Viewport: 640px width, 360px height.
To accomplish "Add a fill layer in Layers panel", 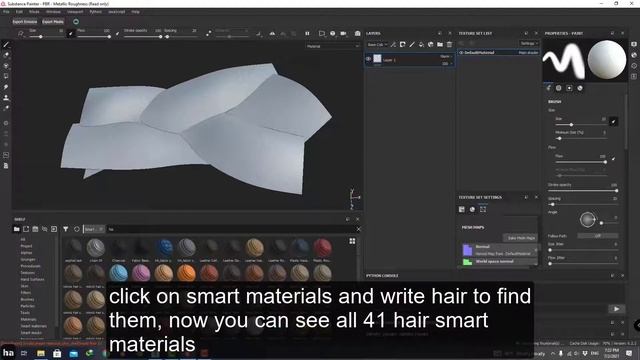I will click(421, 44).
